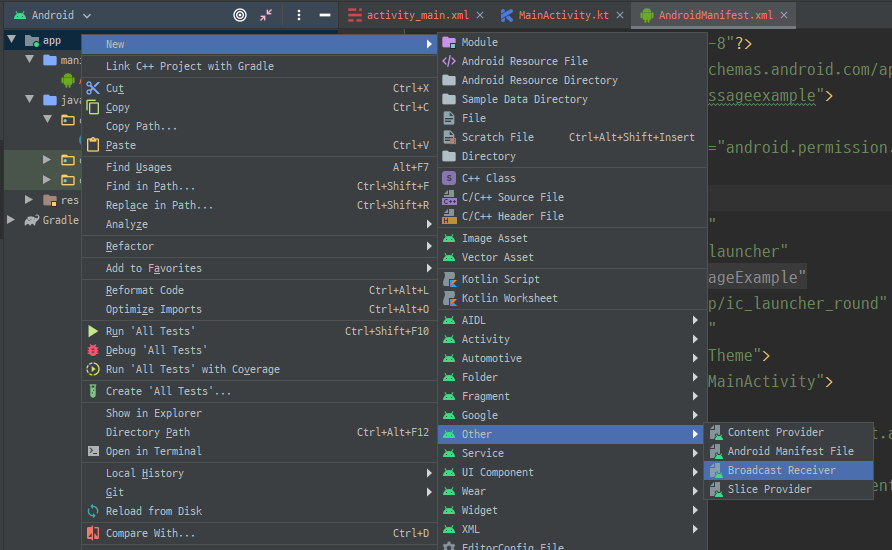Choose Android Resource Directory entry
The image size is (892, 550).
[x=572, y=80]
